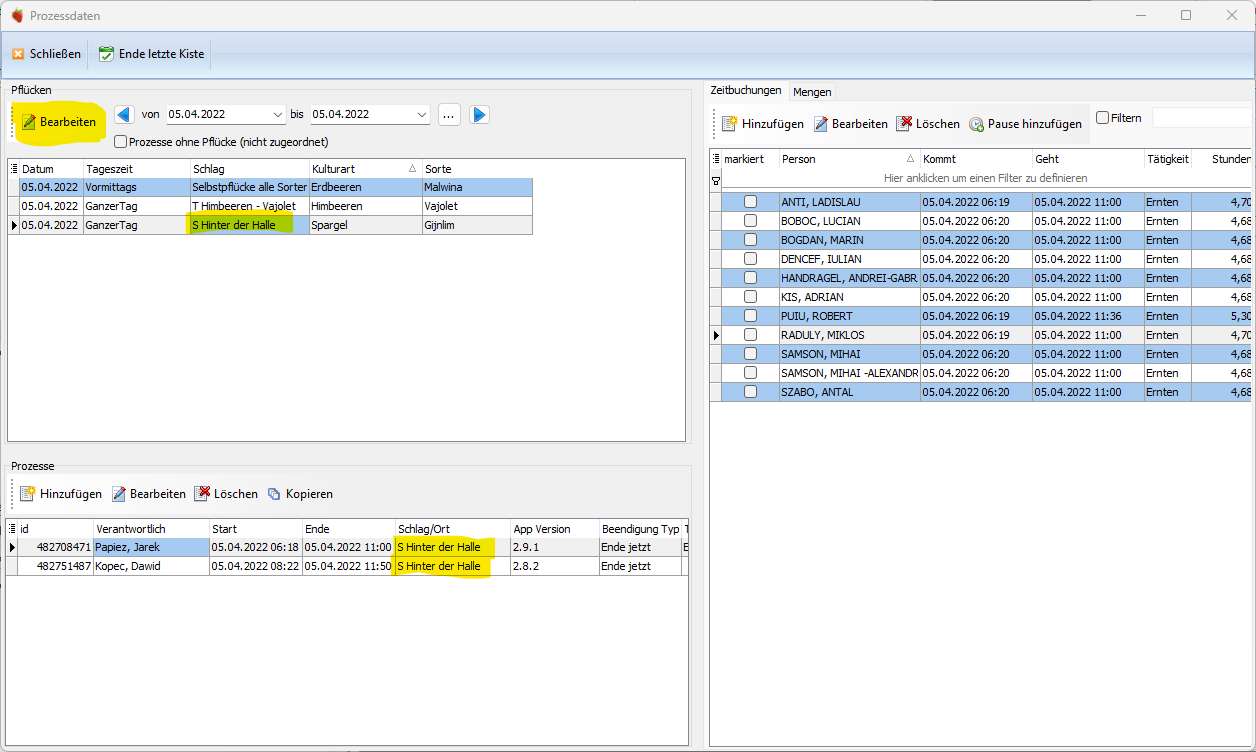Click Kopieren in the Prozesse toolbar

tap(300, 494)
